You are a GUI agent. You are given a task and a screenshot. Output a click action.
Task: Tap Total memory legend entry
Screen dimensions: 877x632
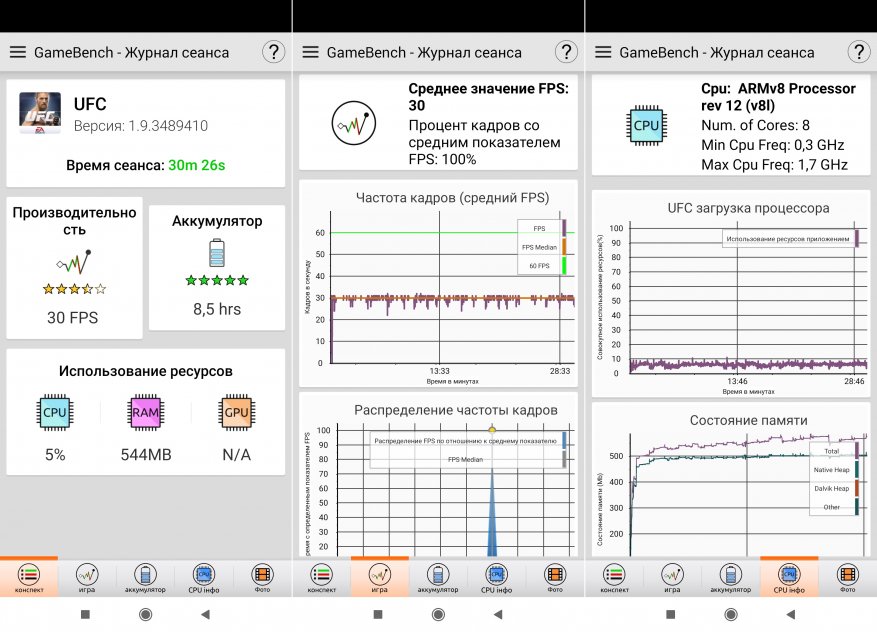[x=831, y=451]
